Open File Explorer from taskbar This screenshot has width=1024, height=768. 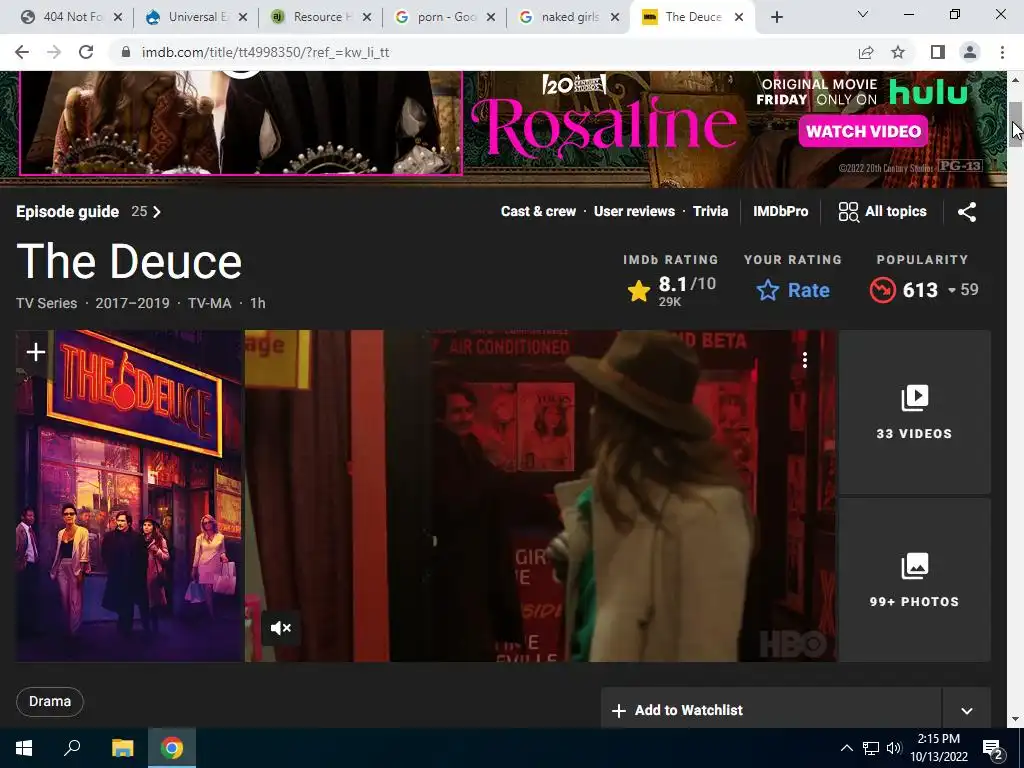point(122,748)
